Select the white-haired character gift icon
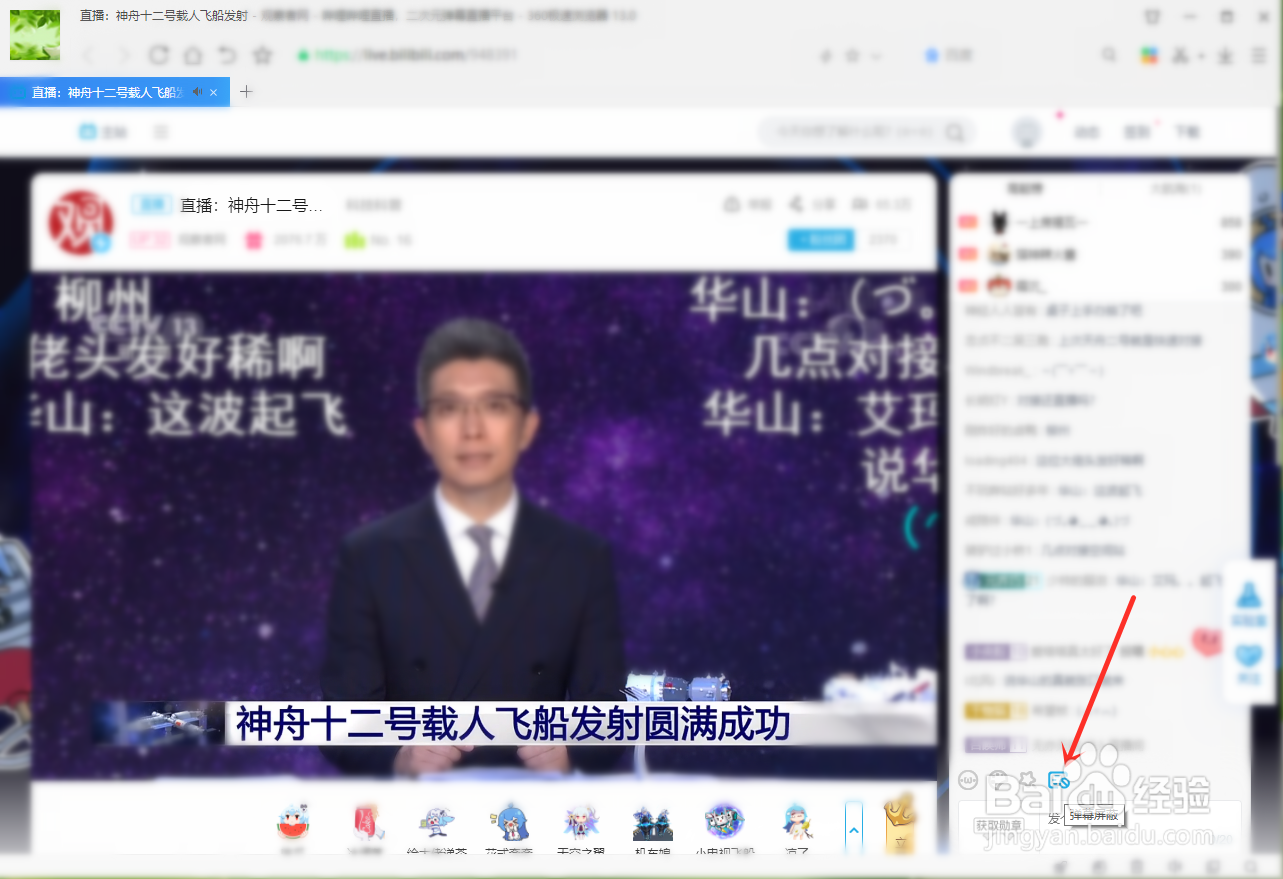 coord(581,823)
